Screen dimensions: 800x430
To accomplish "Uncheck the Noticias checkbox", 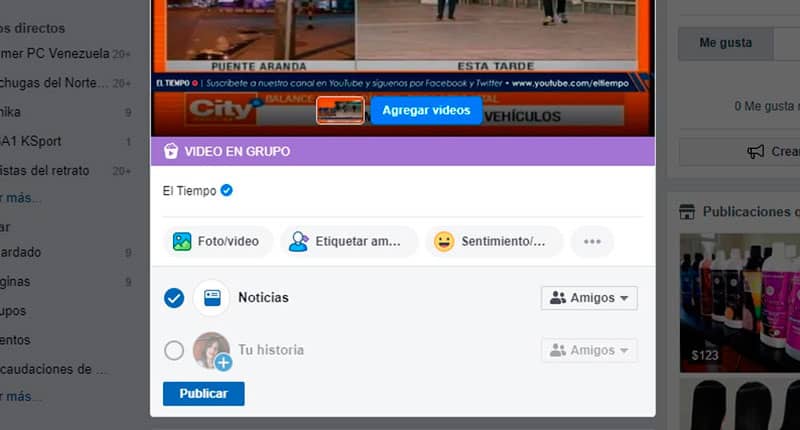I will [x=174, y=298].
